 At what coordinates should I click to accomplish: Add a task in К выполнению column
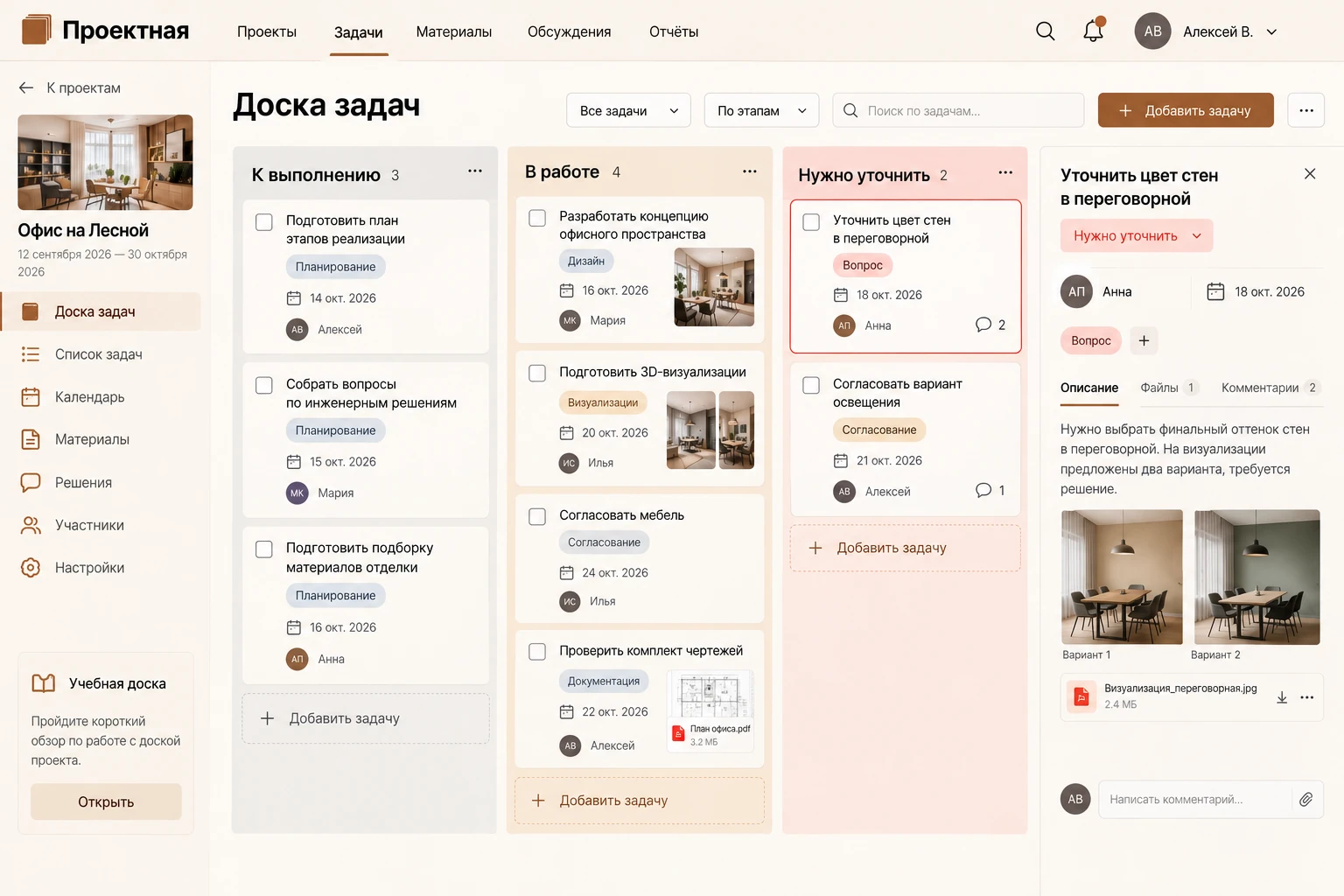pyautogui.click(x=366, y=718)
